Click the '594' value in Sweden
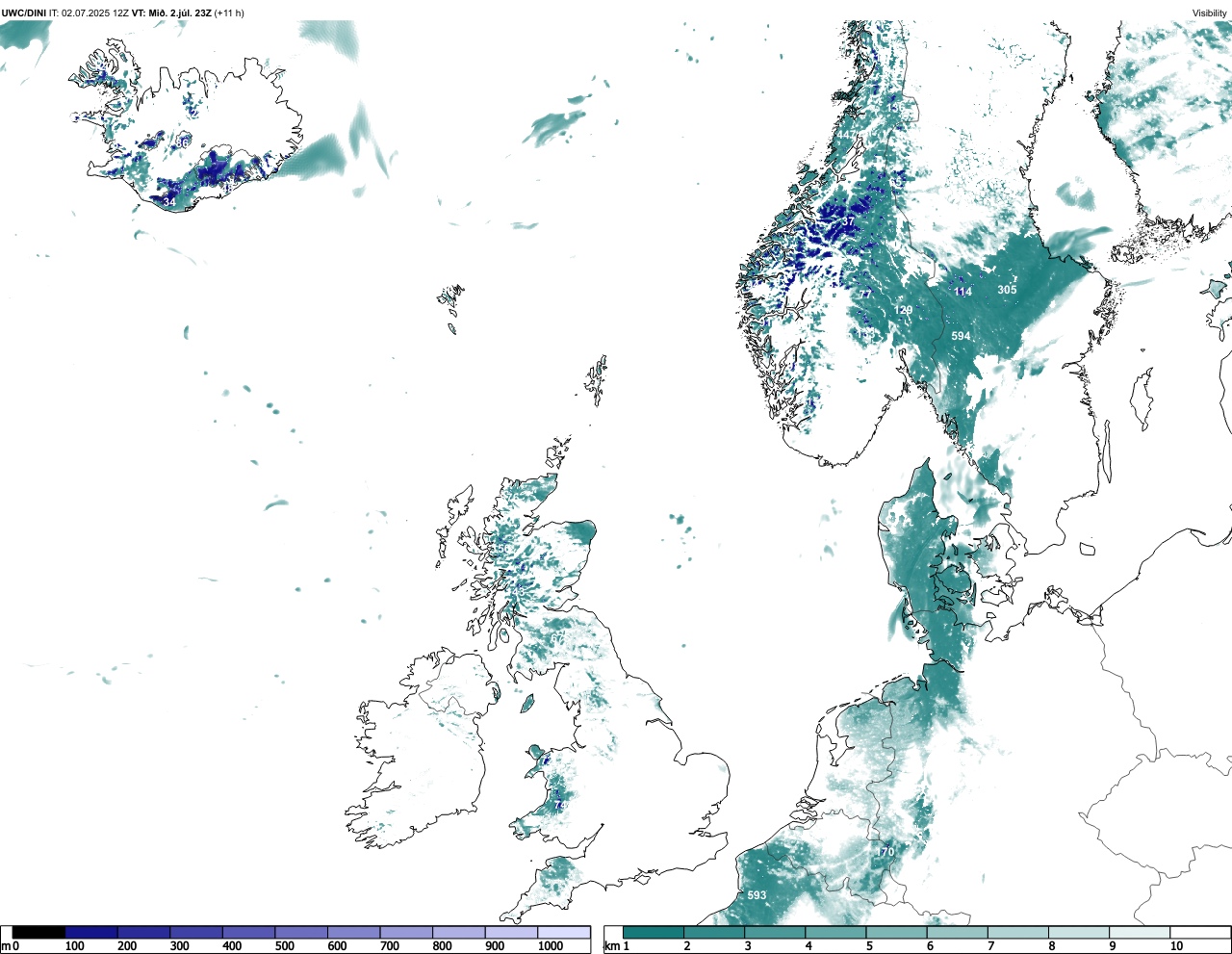This screenshot has height=954, width=1232. coord(961,336)
